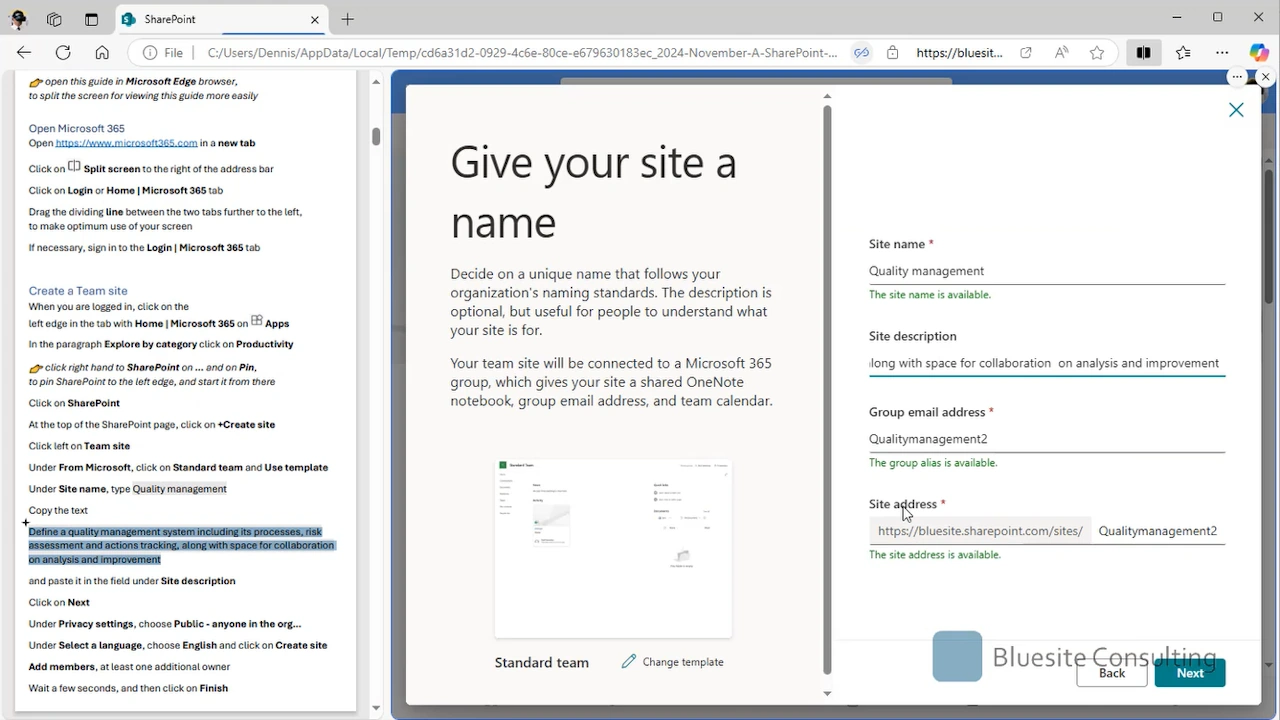Go to the browser Home button

102,53
